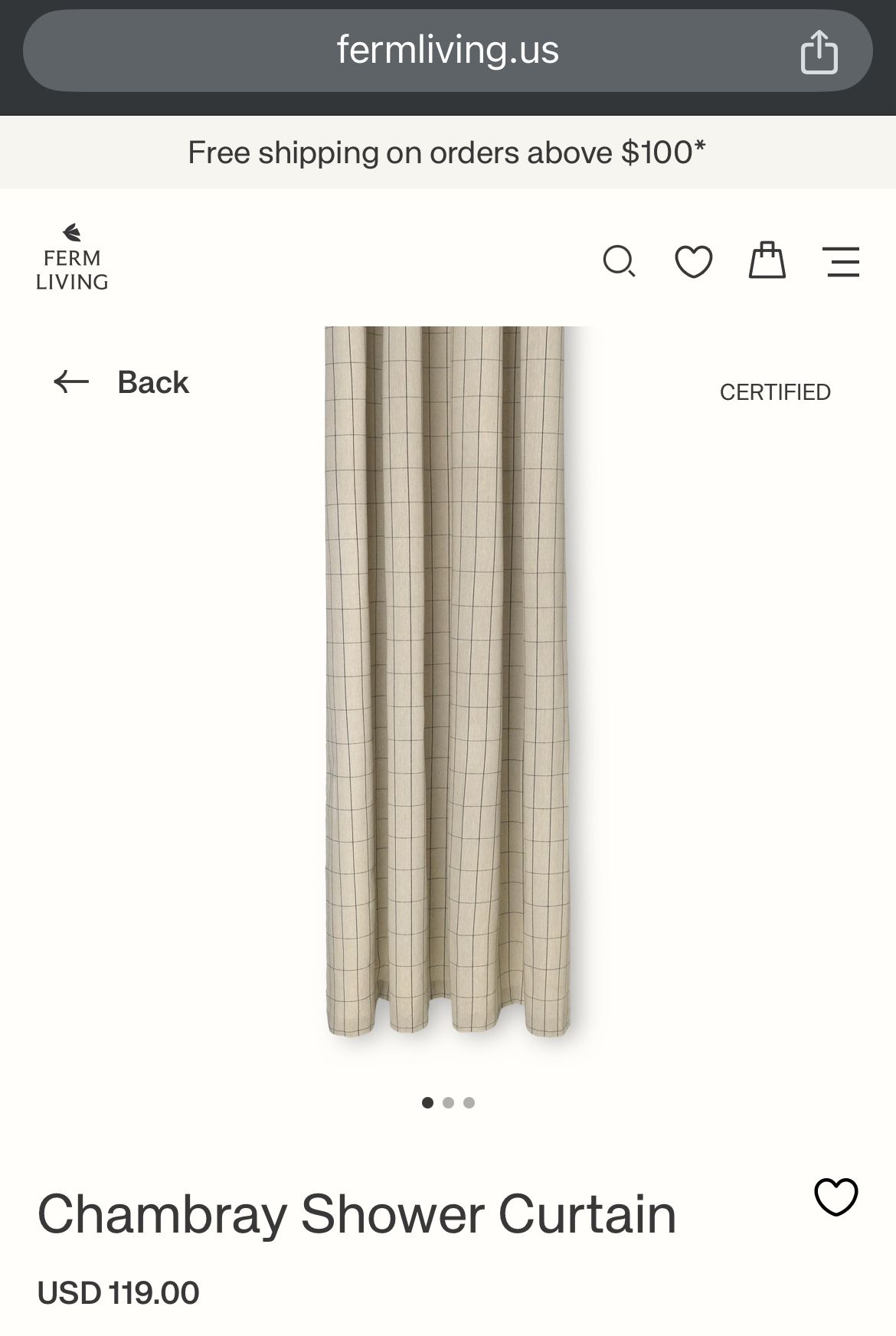The width and height of the screenshot is (896, 1336).
Task: Click the Back text link
Action: [x=153, y=382]
